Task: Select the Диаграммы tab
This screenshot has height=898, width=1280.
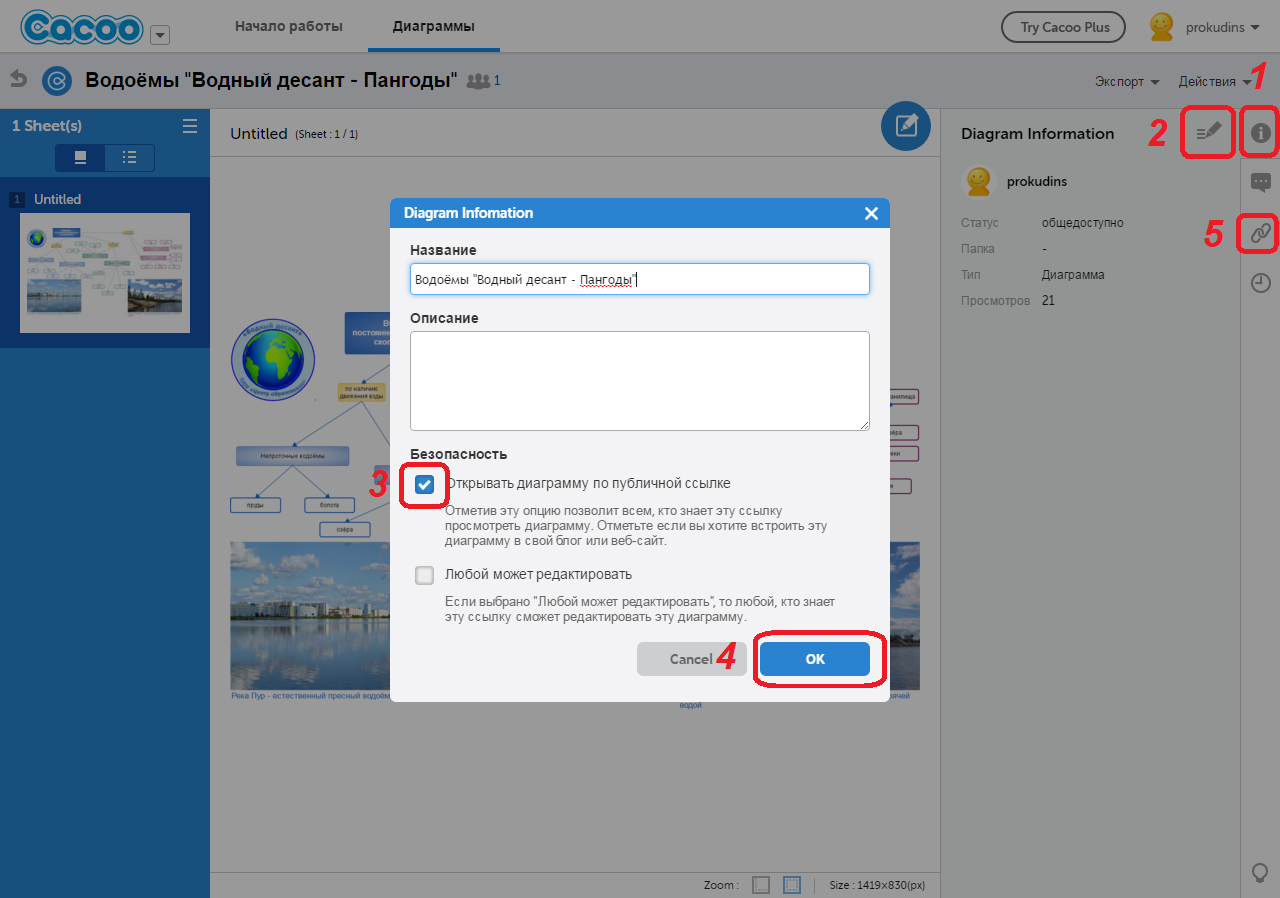Action: pyautogui.click(x=433, y=27)
